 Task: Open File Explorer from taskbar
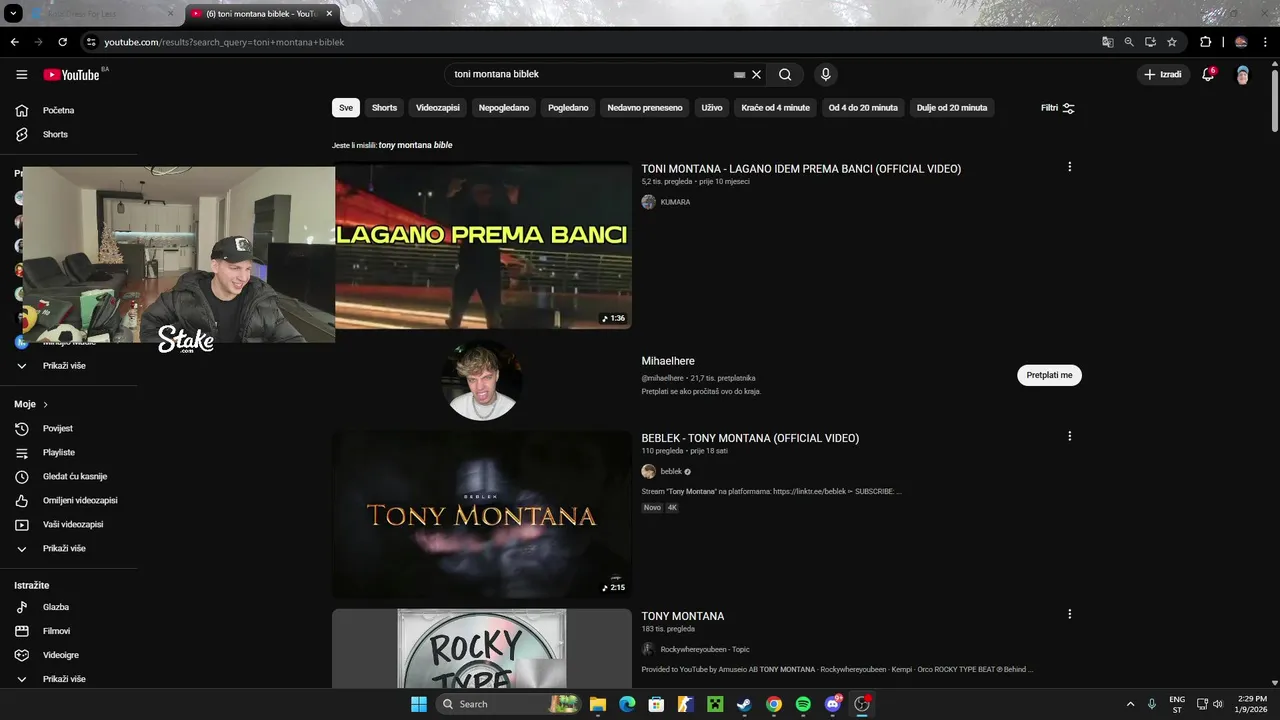(x=597, y=704)
